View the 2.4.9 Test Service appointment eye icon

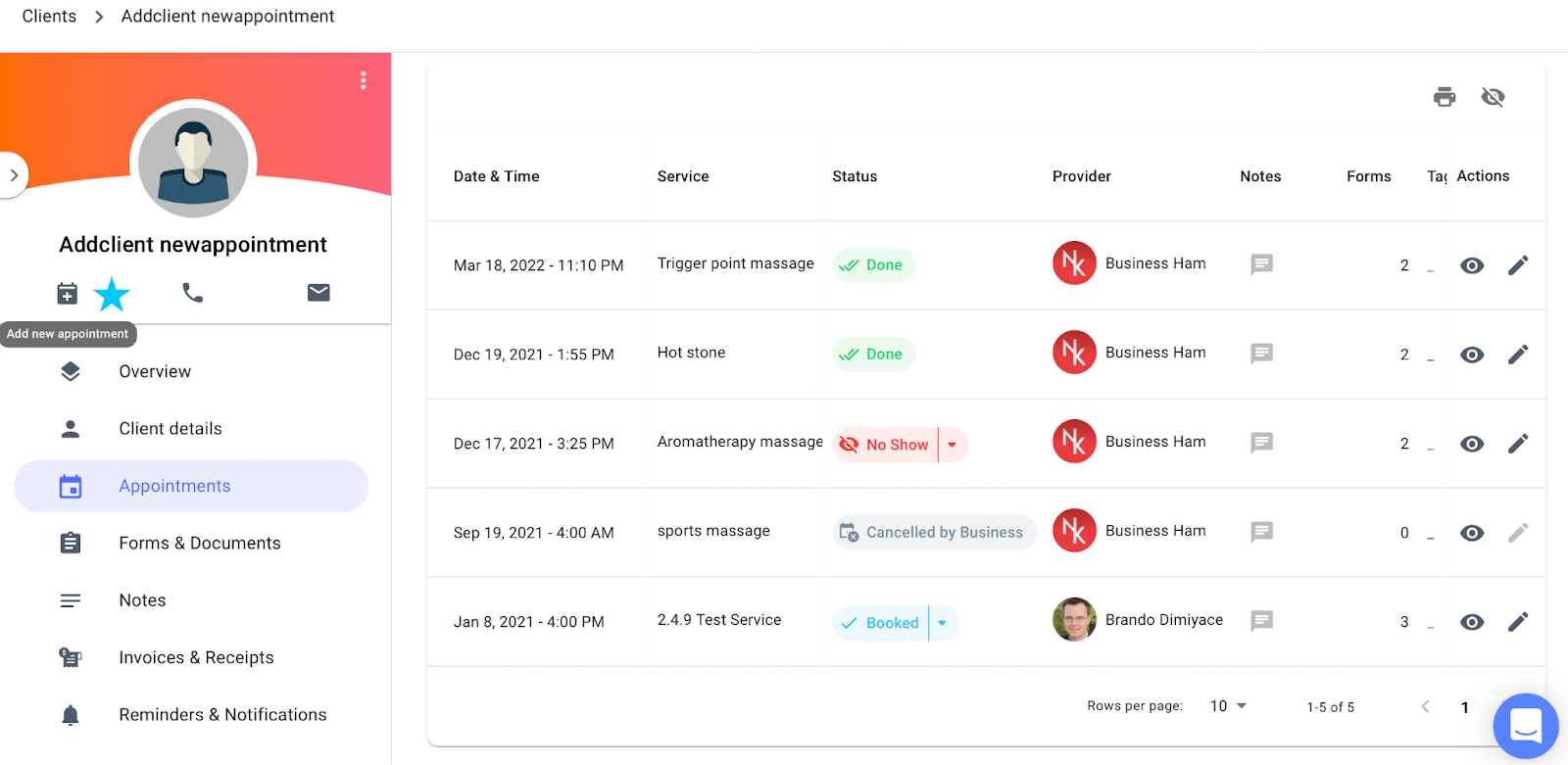coord(1472,622)
